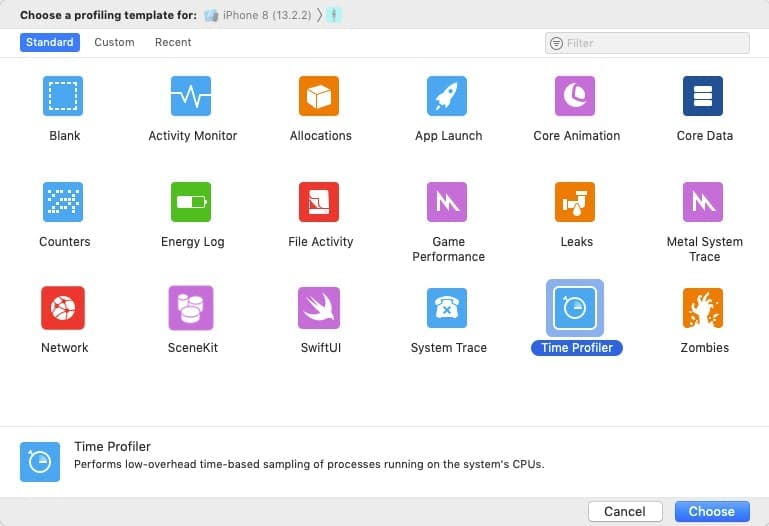
Task: Choose the Activity Monitor template
Action: (x=191, y=96)
